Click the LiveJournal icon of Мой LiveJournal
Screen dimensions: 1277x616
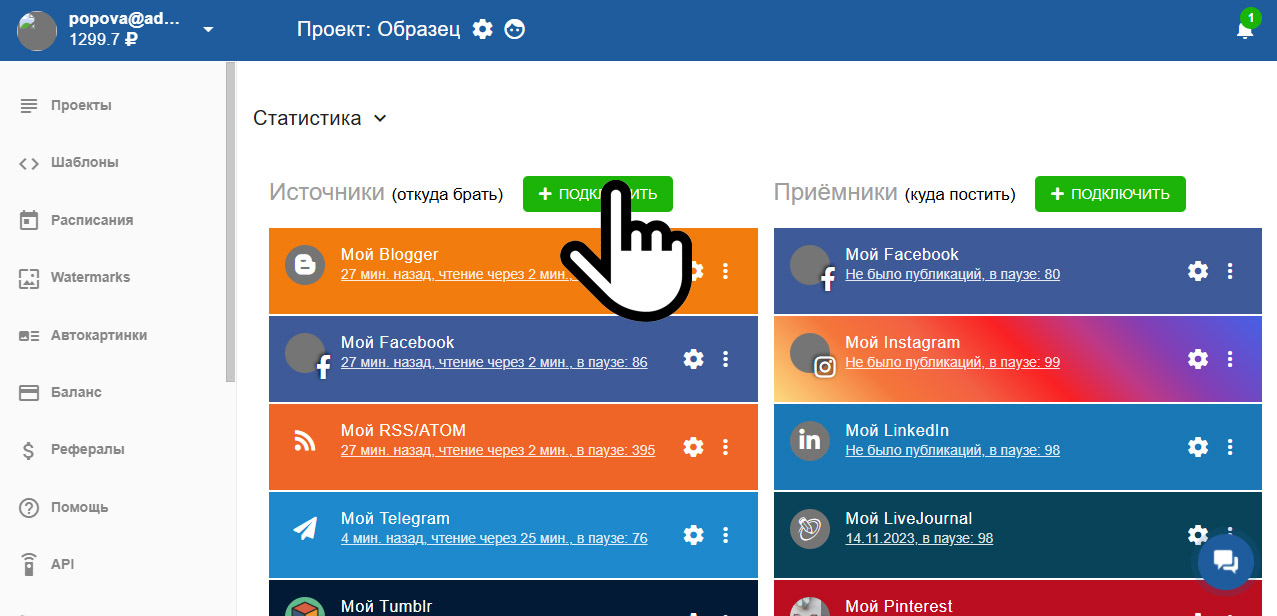pos(810,529)
